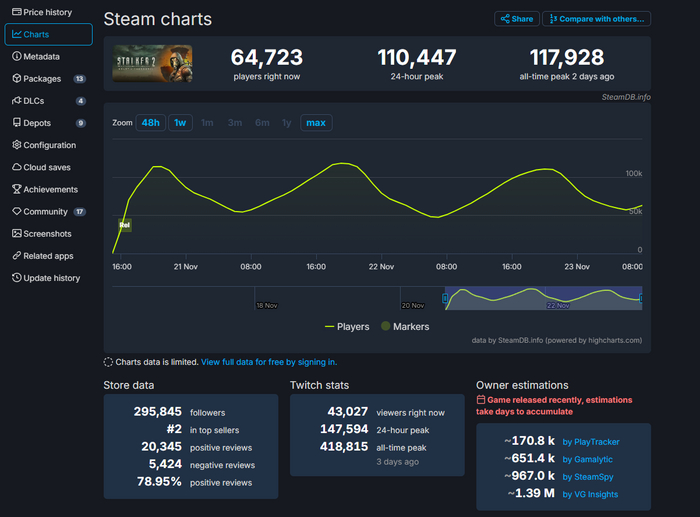Image resolution: width=700 pixels, height=517 pixels.
Task: Click View full data by signing in link
Action: (269, 362)
